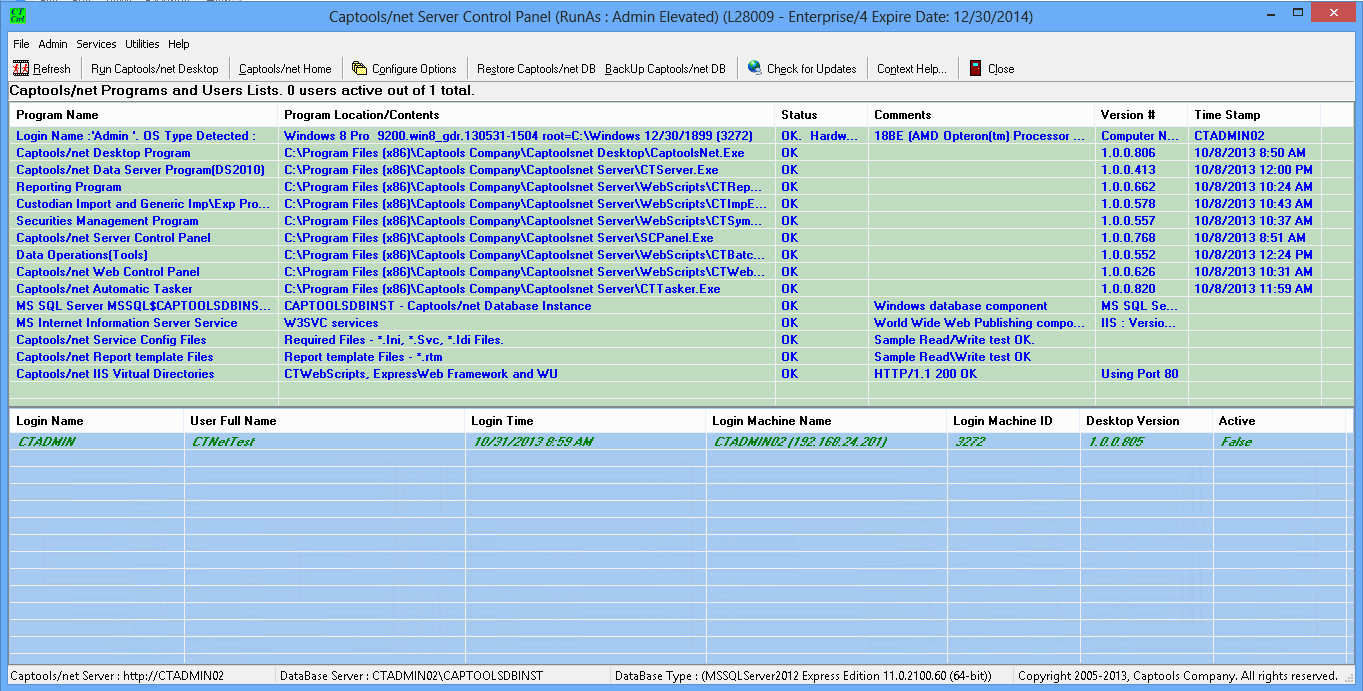The image size is (1363, 691).
Task: Open the Help menu
Action: pos(178,44)
